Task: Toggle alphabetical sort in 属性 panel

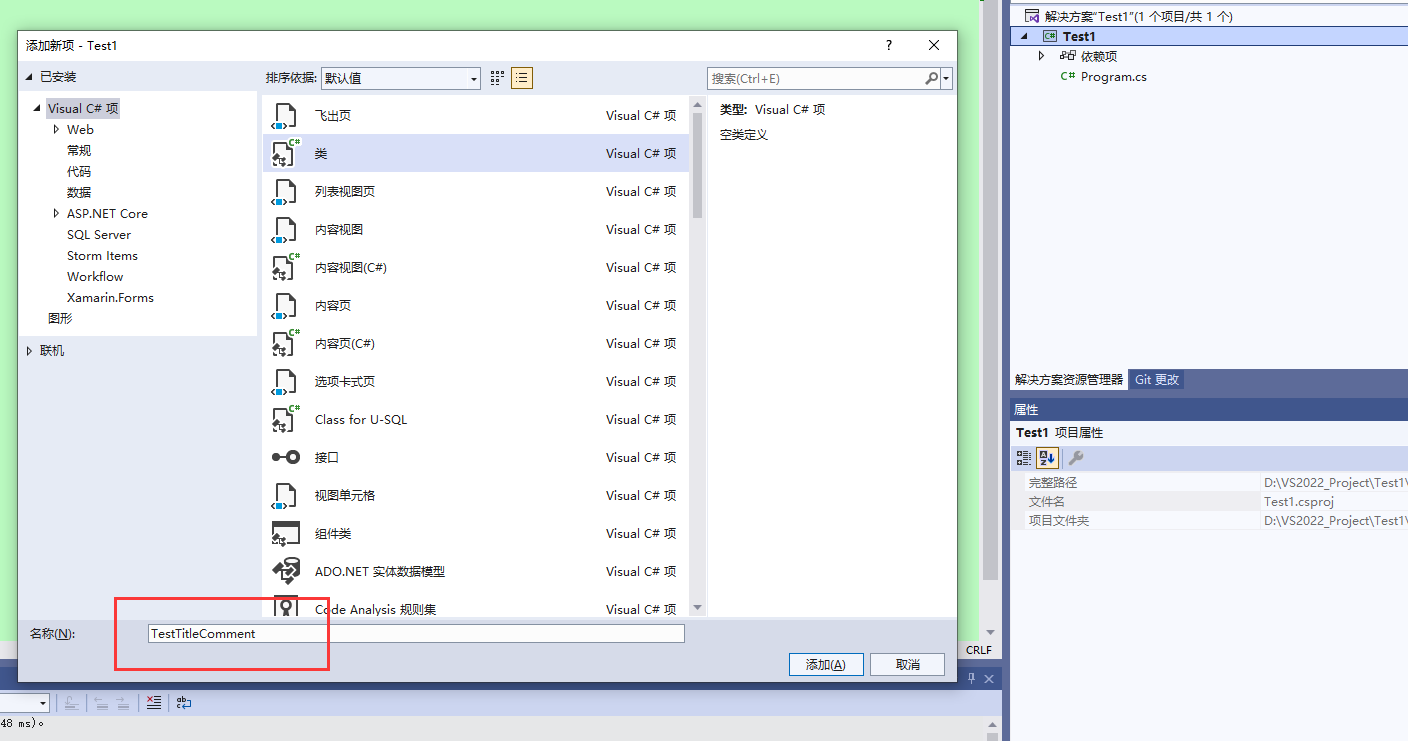Action: pos(1047,458)
